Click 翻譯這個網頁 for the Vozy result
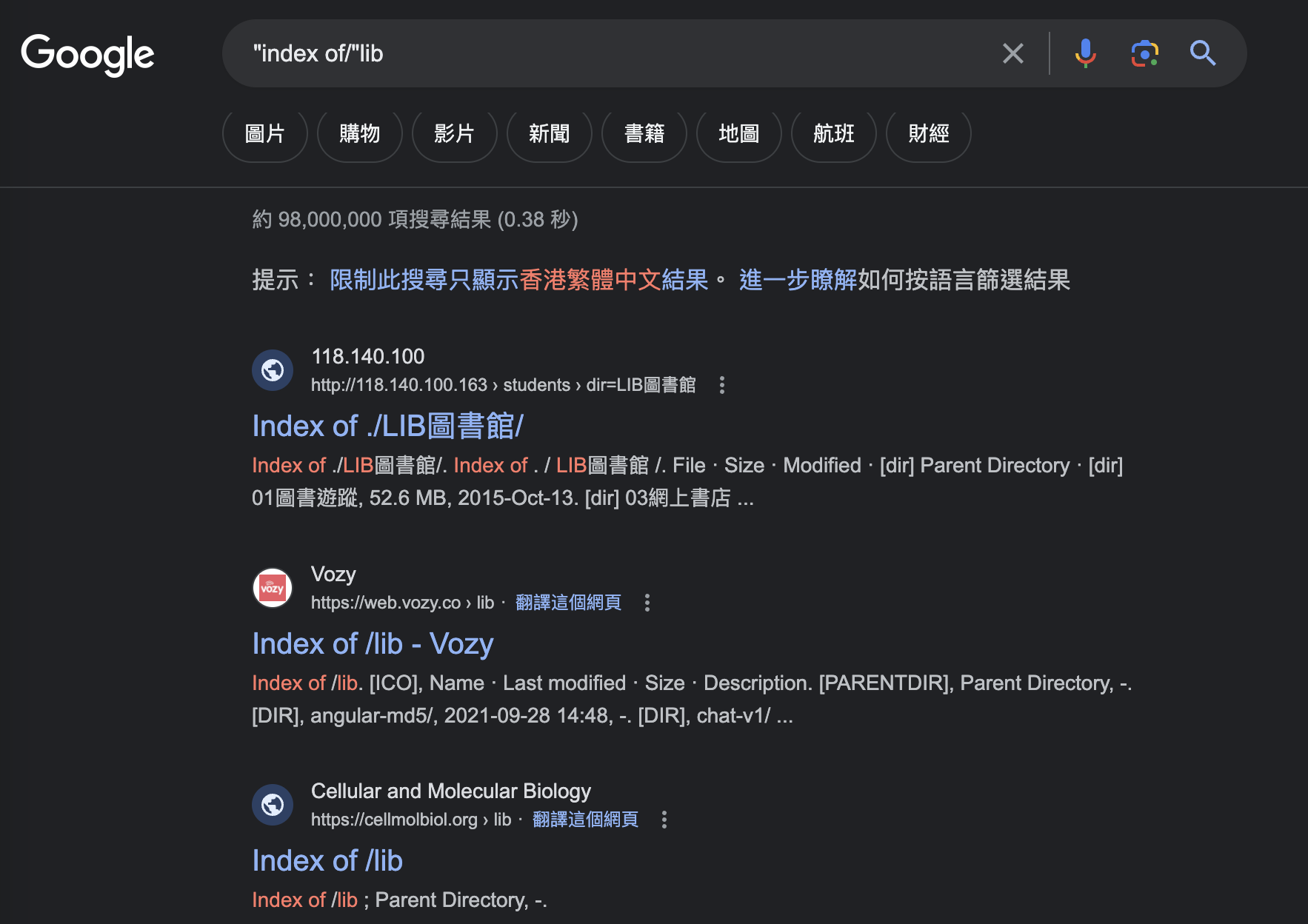This screenshot has width=1308, height=924. [567, 602]
